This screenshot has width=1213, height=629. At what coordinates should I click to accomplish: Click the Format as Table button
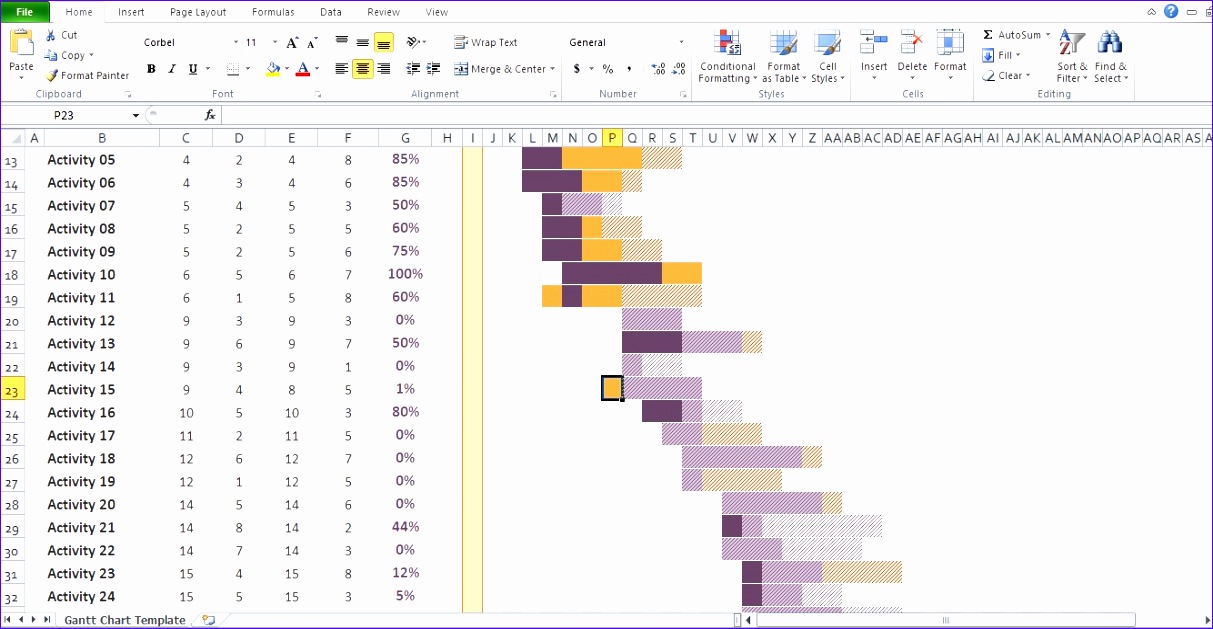point(783,55)
